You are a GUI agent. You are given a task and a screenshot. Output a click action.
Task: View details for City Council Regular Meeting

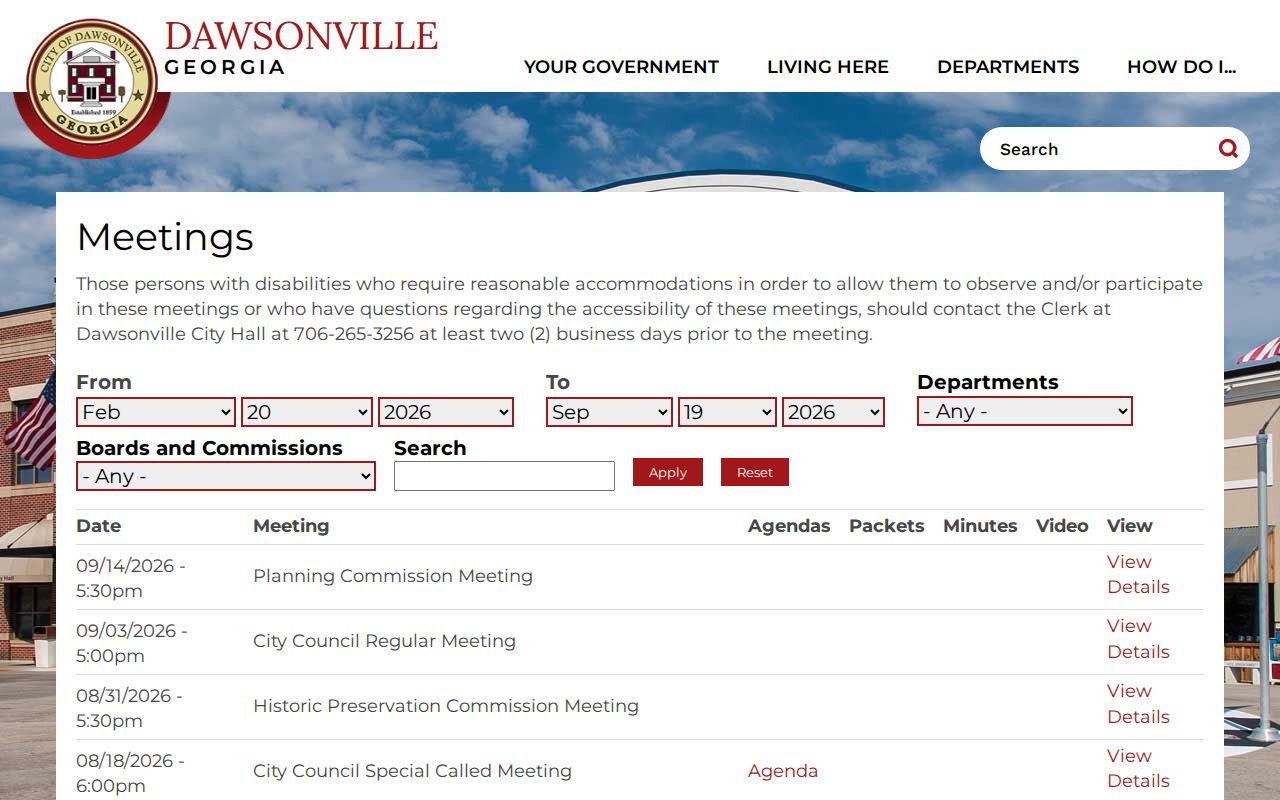(x=1138, y=639)
